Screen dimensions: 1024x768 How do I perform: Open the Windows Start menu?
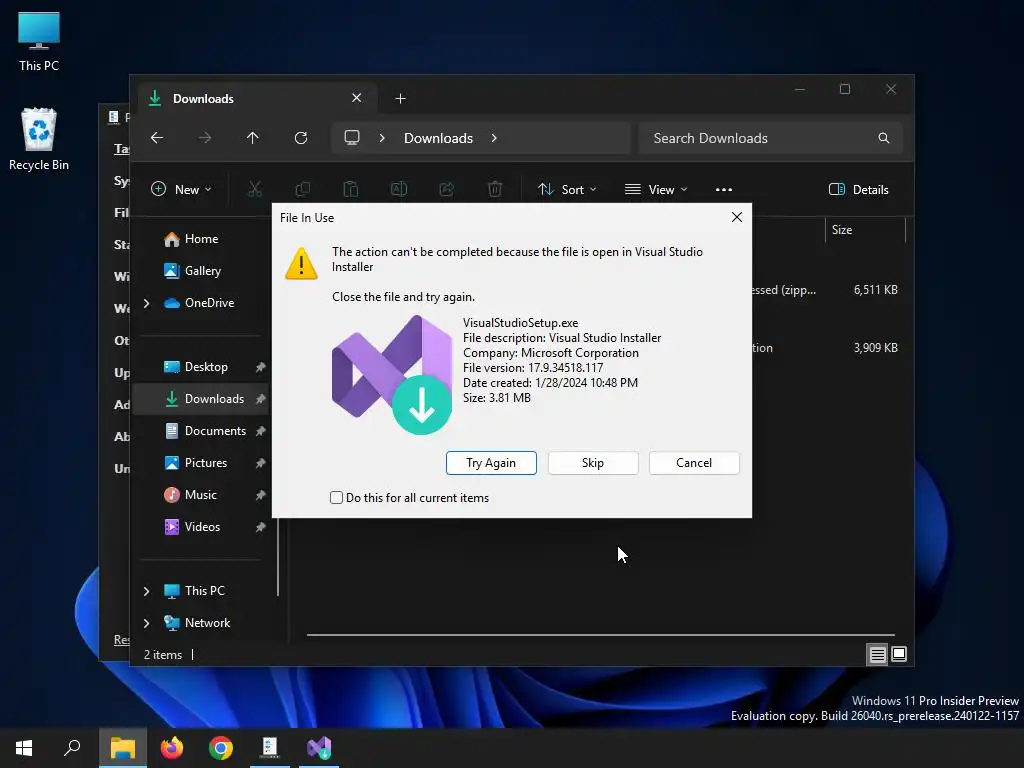[x=24, y=748]
